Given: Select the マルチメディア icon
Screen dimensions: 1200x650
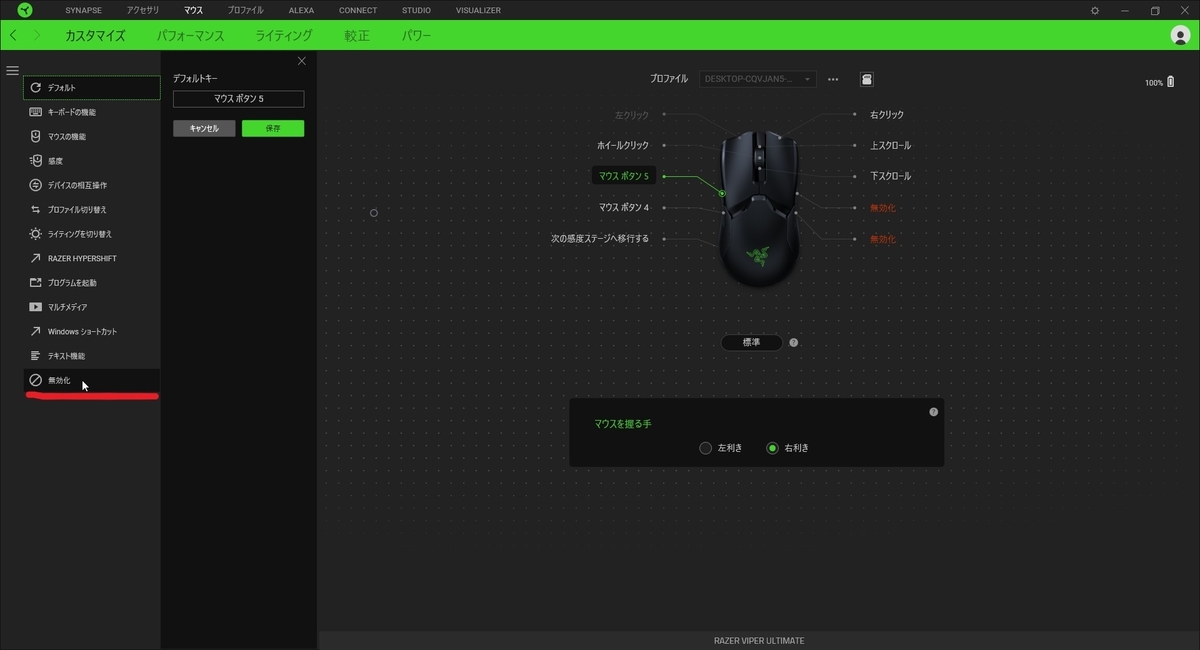Looking at the screenshot, I should point(36,307).
